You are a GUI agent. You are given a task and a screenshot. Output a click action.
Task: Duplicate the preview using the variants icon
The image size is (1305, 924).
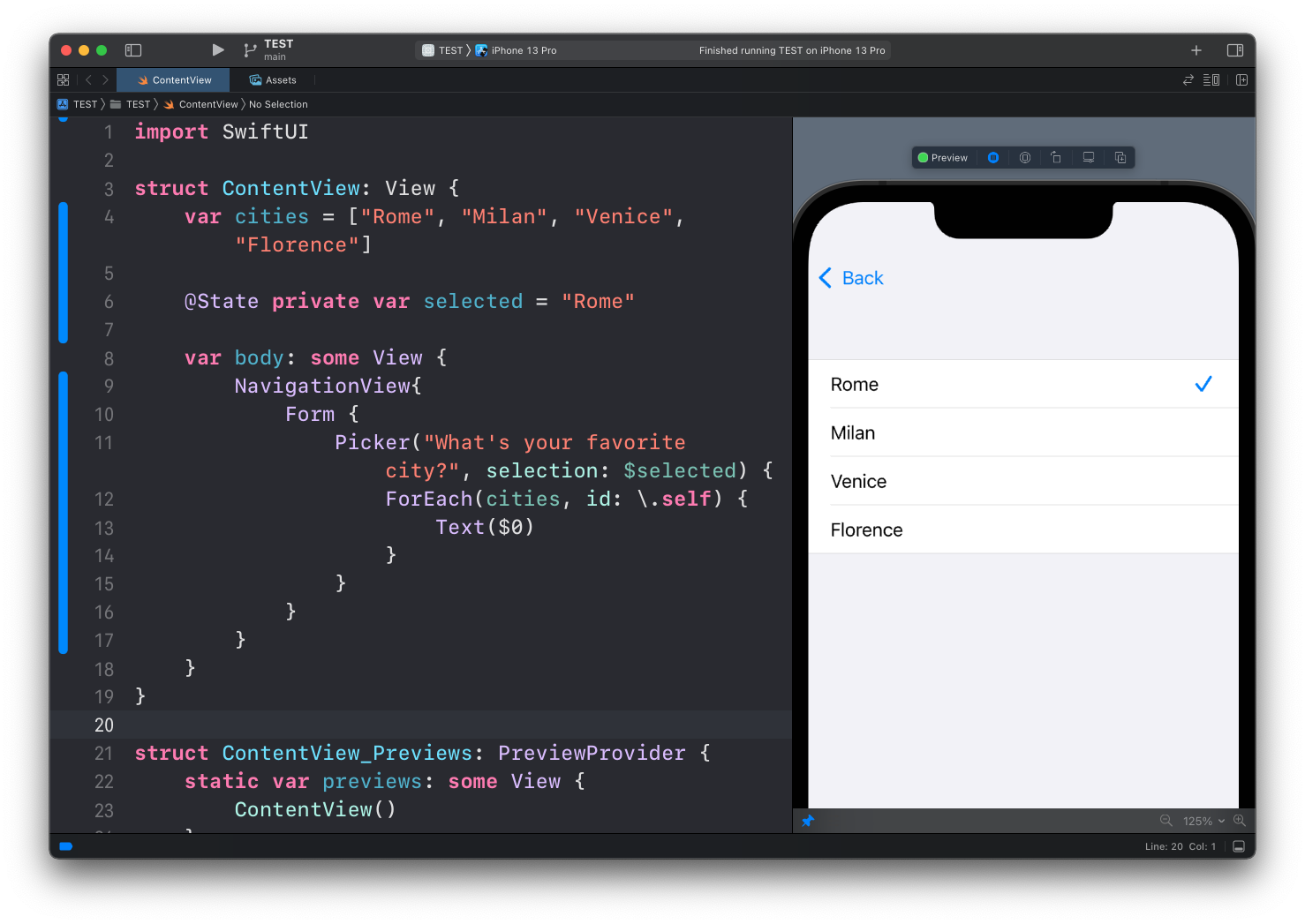click(x=1120, y=158)
